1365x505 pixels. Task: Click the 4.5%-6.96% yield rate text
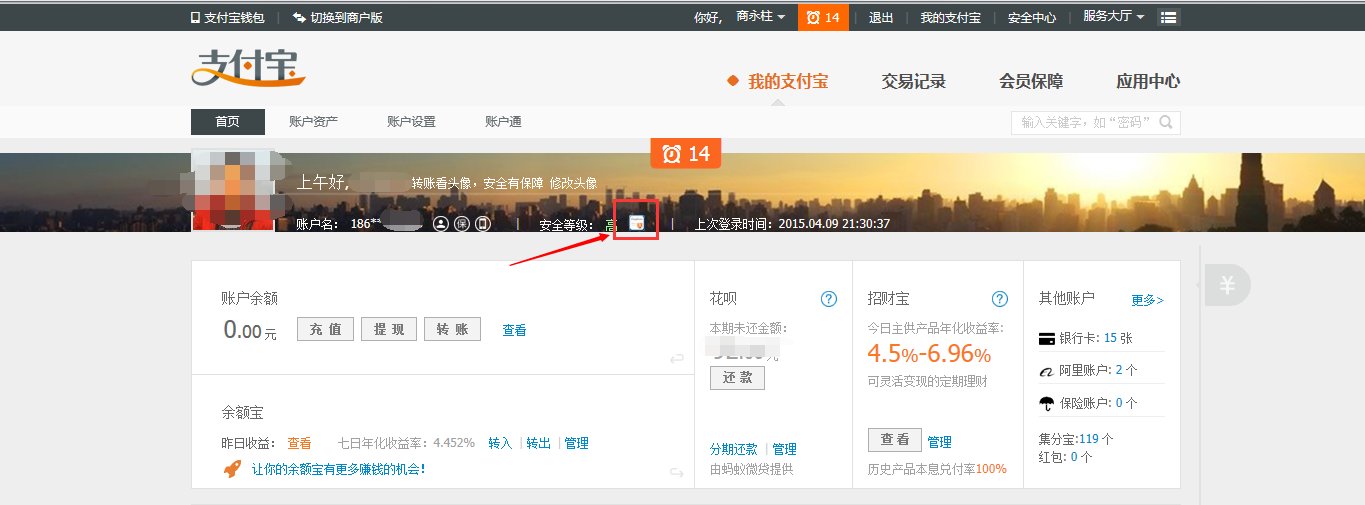(x=929, y=354)
